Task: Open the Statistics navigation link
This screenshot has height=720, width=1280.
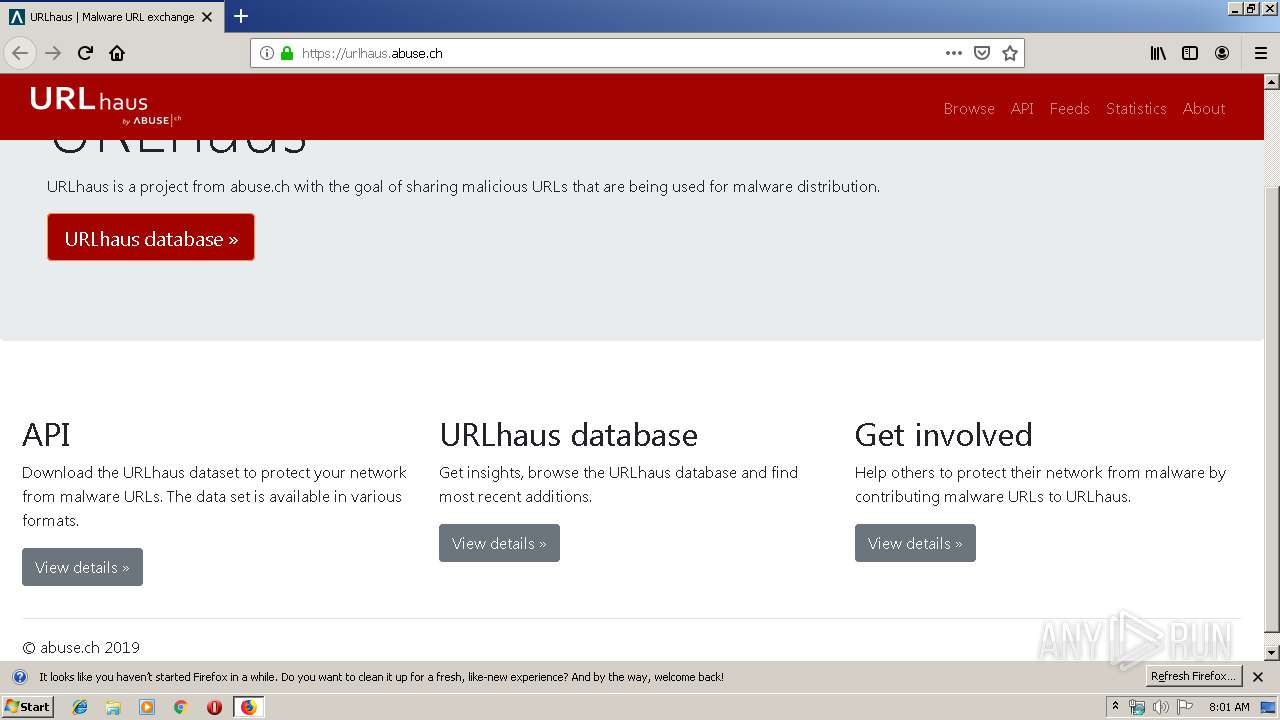Action: [1136, 108]
